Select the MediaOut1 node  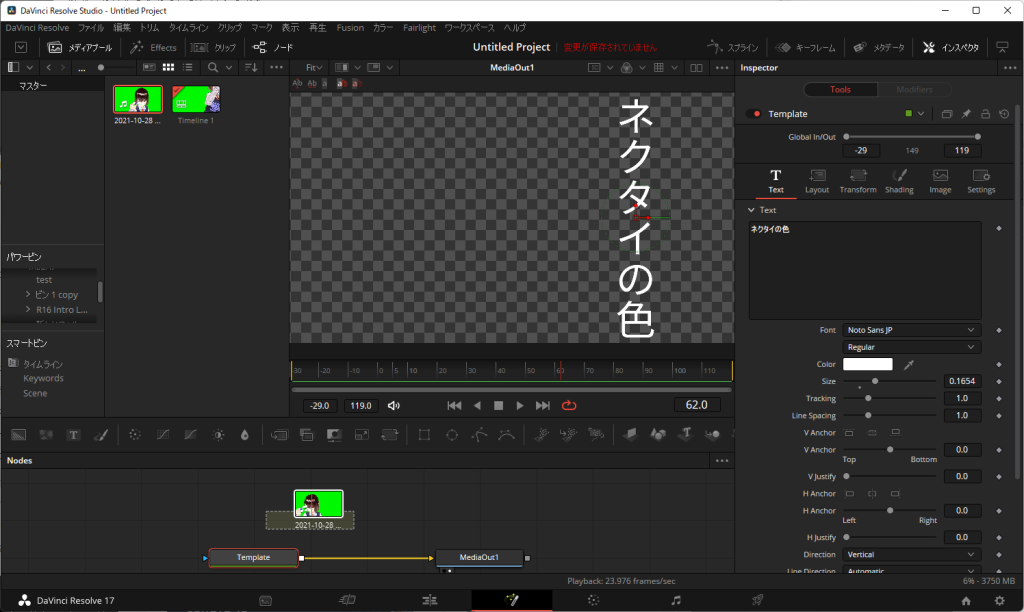pyautogui.click(x=479, y=557)
